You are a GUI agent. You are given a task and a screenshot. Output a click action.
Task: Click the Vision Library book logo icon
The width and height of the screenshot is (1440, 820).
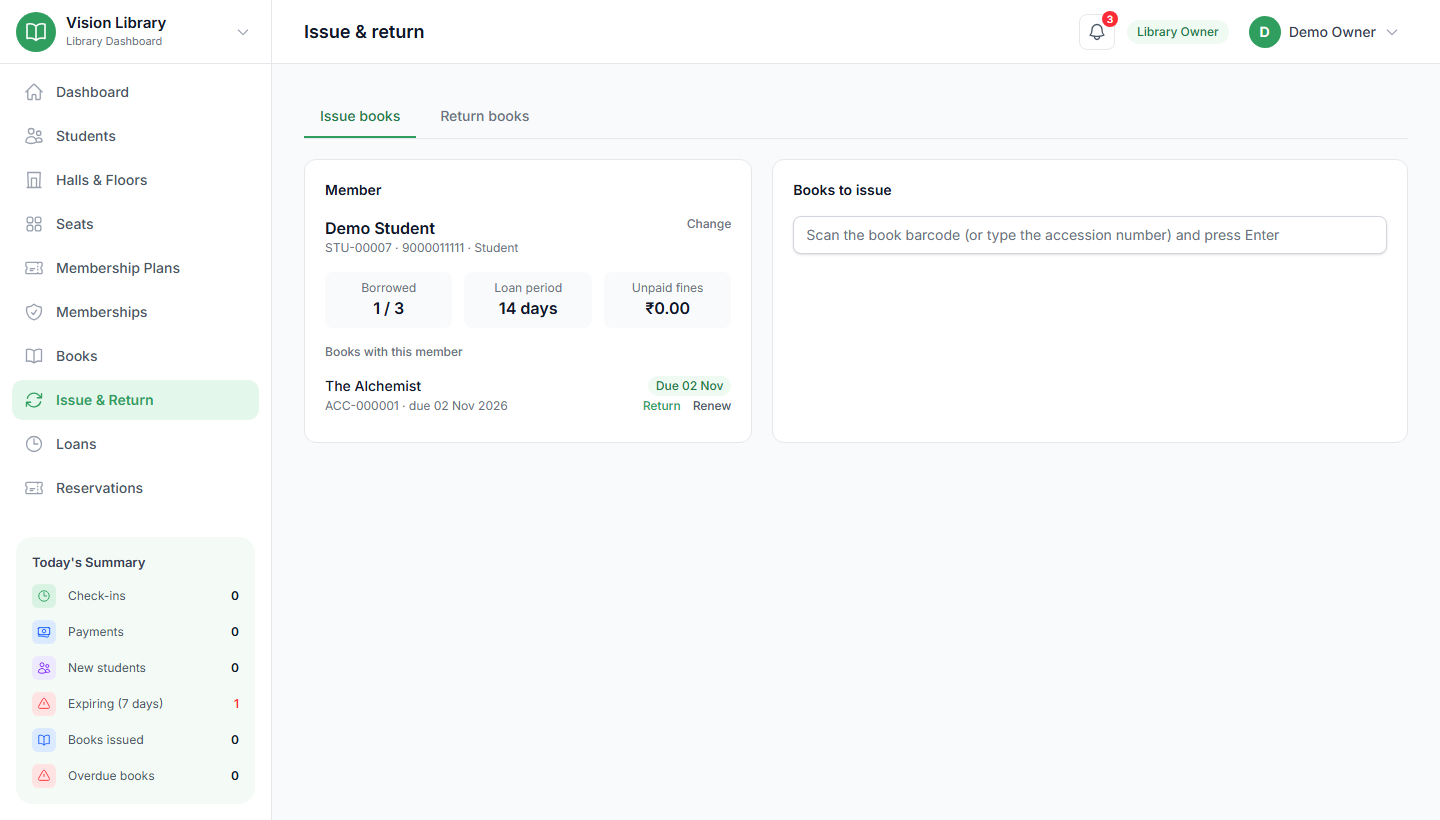pos(36,32)
